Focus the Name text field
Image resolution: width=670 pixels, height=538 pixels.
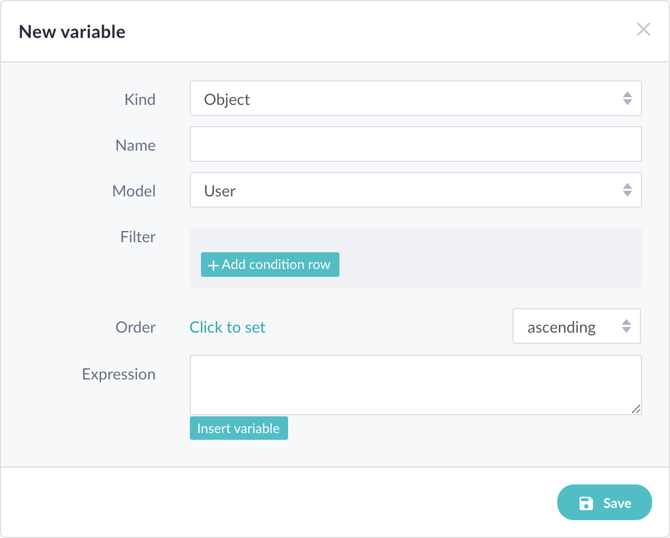coord(415,144)
